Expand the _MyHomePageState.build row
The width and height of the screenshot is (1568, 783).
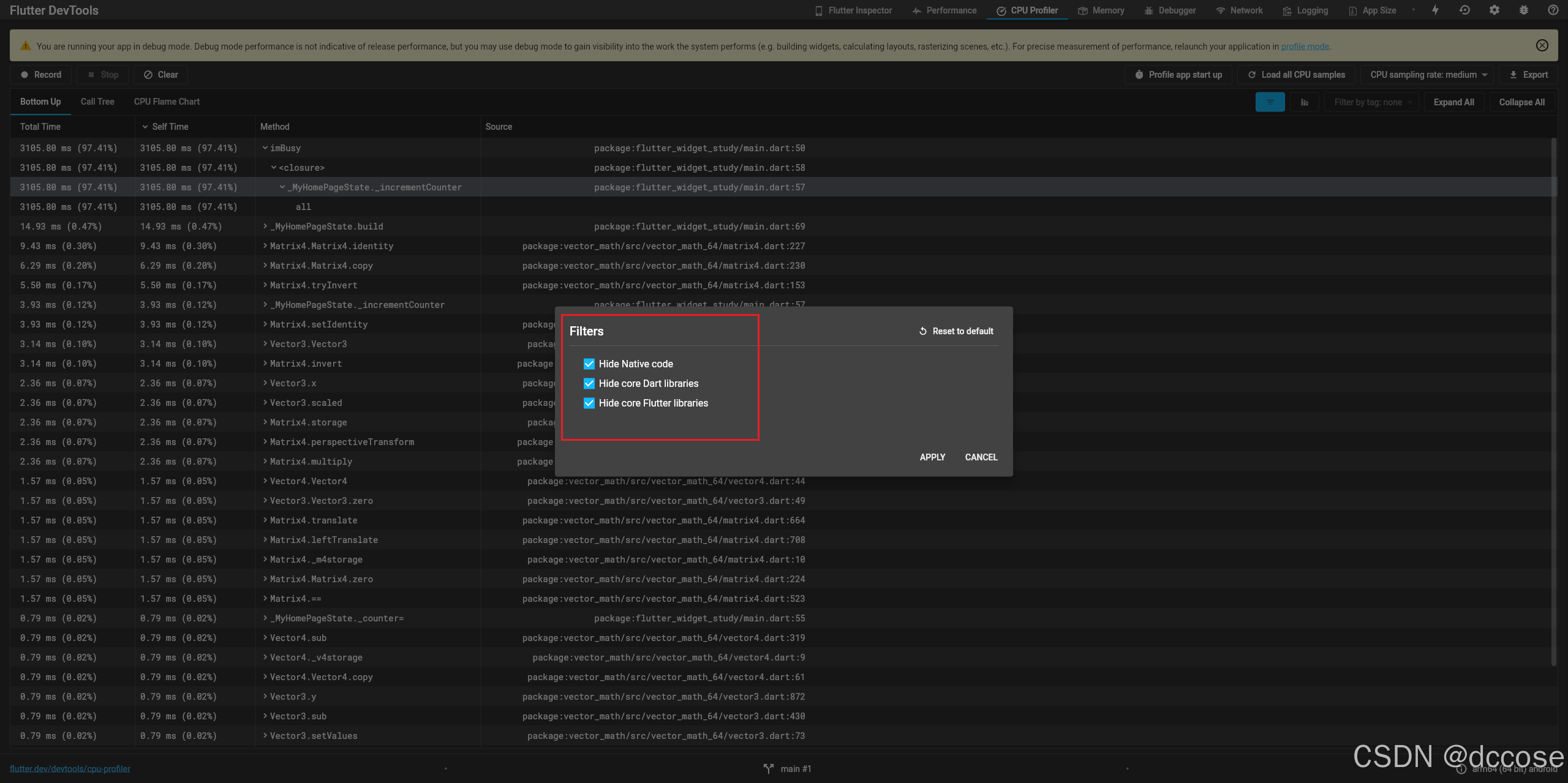click(265, 227)
